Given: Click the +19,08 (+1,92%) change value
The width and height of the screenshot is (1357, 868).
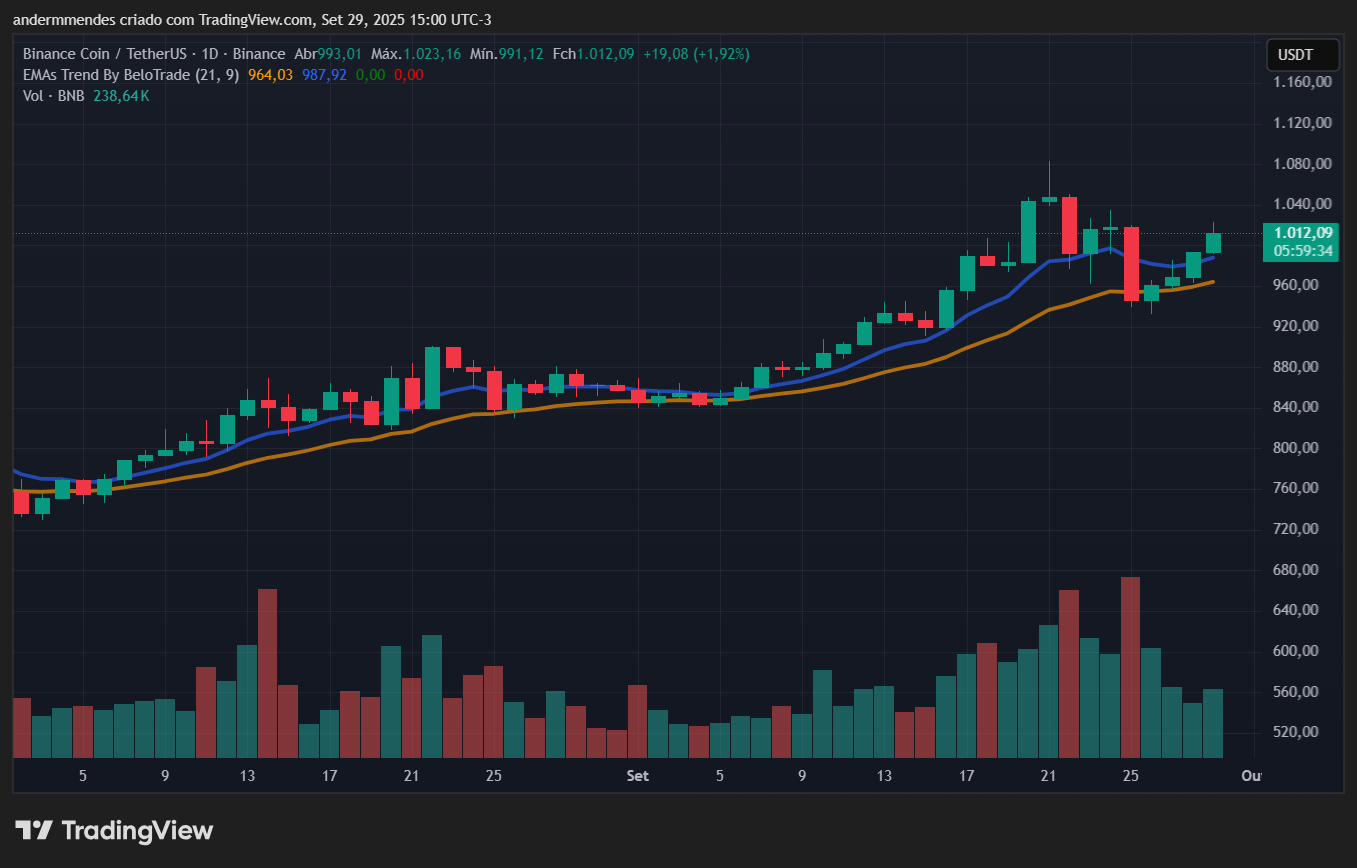Looking at the screenshot, I should 696,54.
